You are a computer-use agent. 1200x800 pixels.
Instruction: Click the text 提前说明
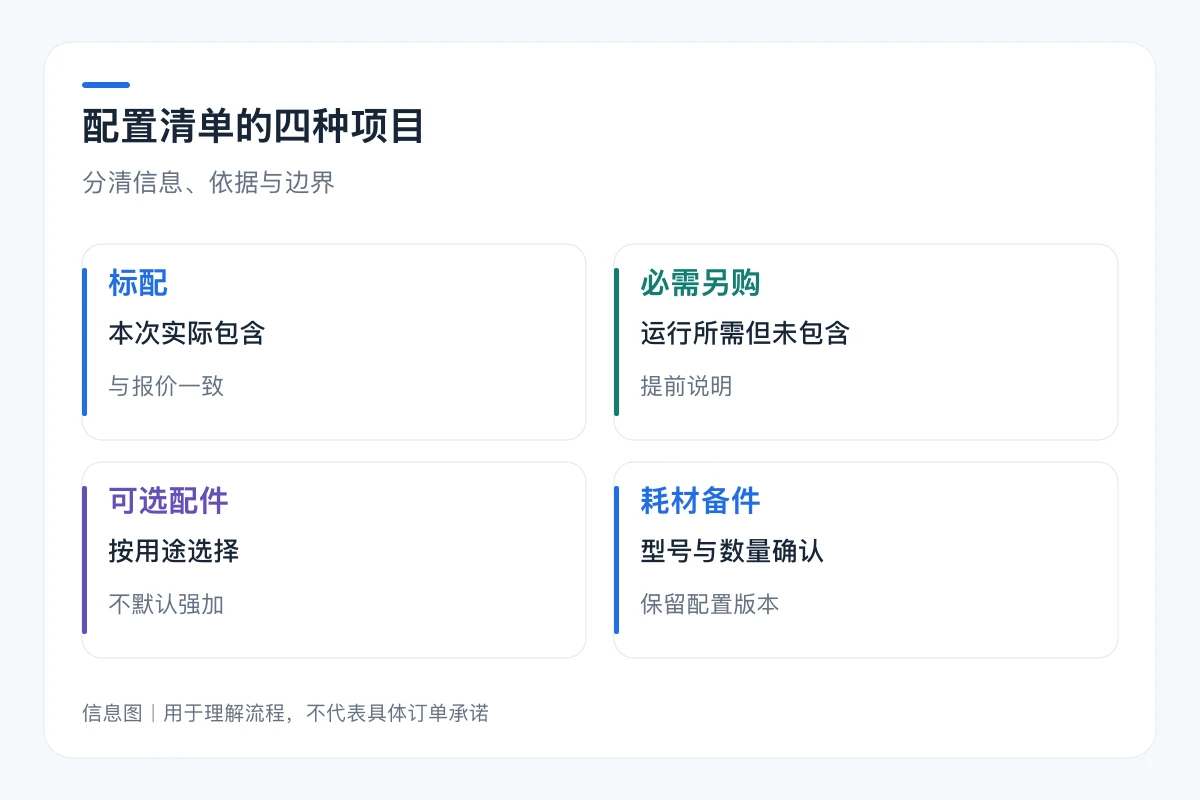click(x=686, y=385)
